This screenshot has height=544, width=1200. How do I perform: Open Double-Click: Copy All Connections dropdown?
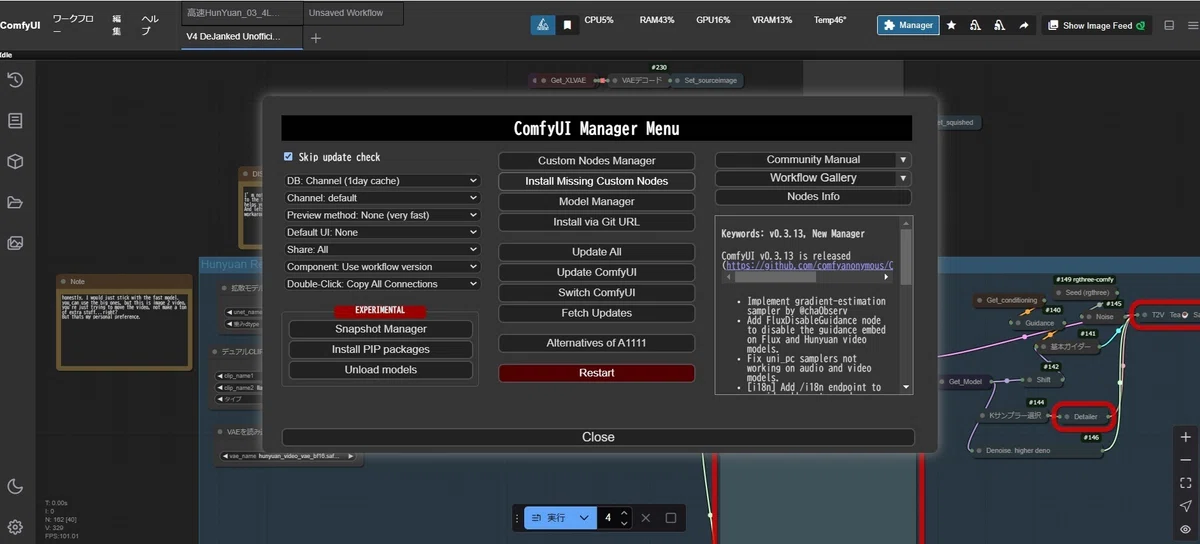382,284
